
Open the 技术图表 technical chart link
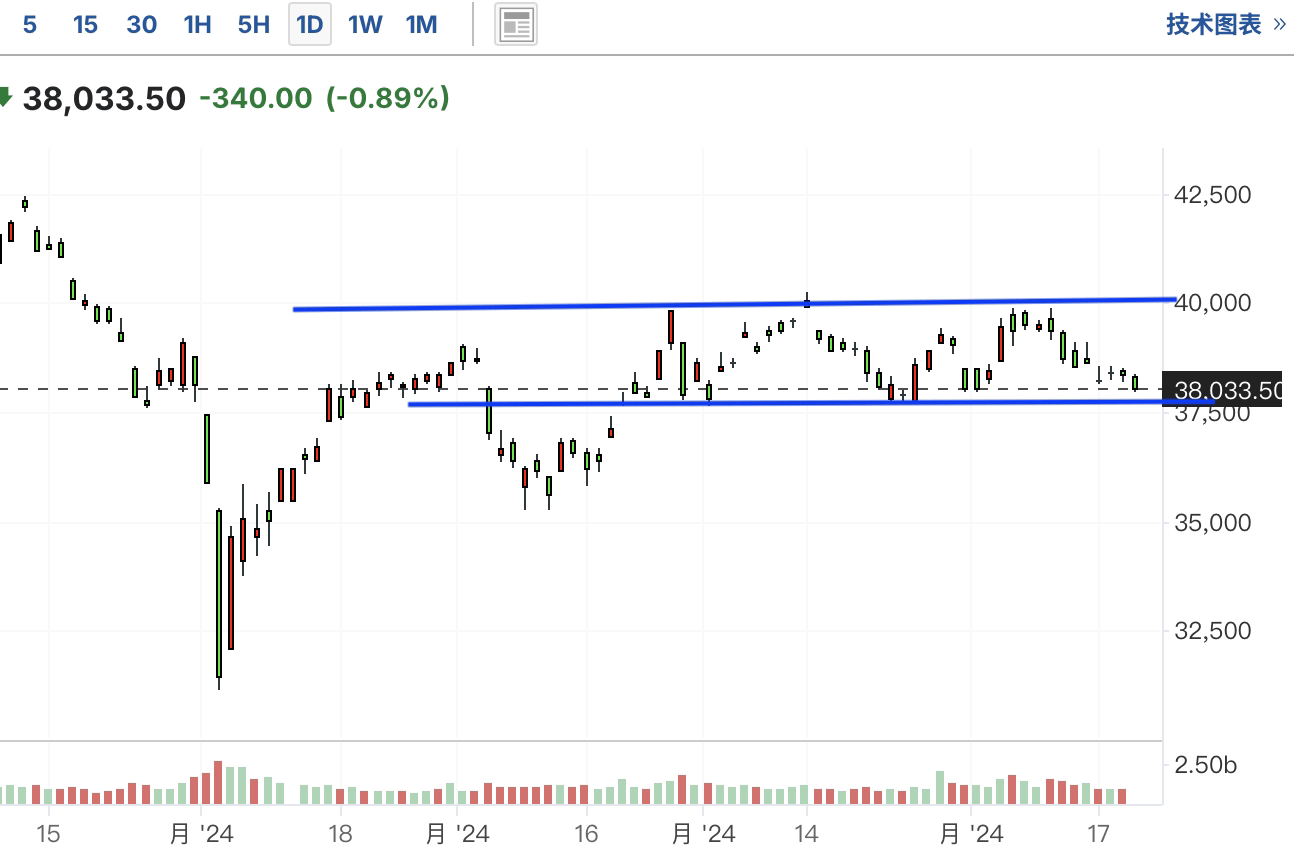tap(1226, 25)
